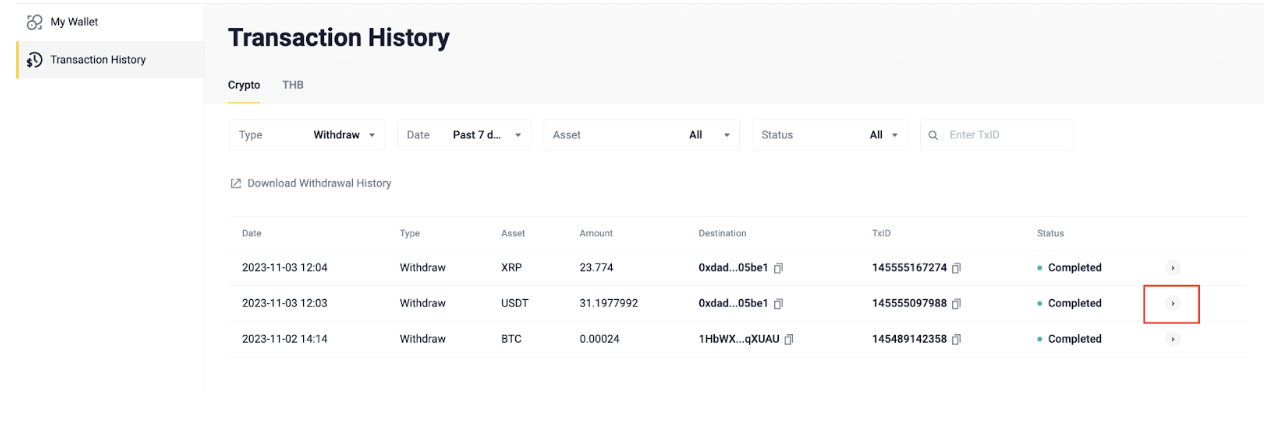Expand details of the XRP withdrawal
The image size is (1266, 426).
(x=1173, y=268)
